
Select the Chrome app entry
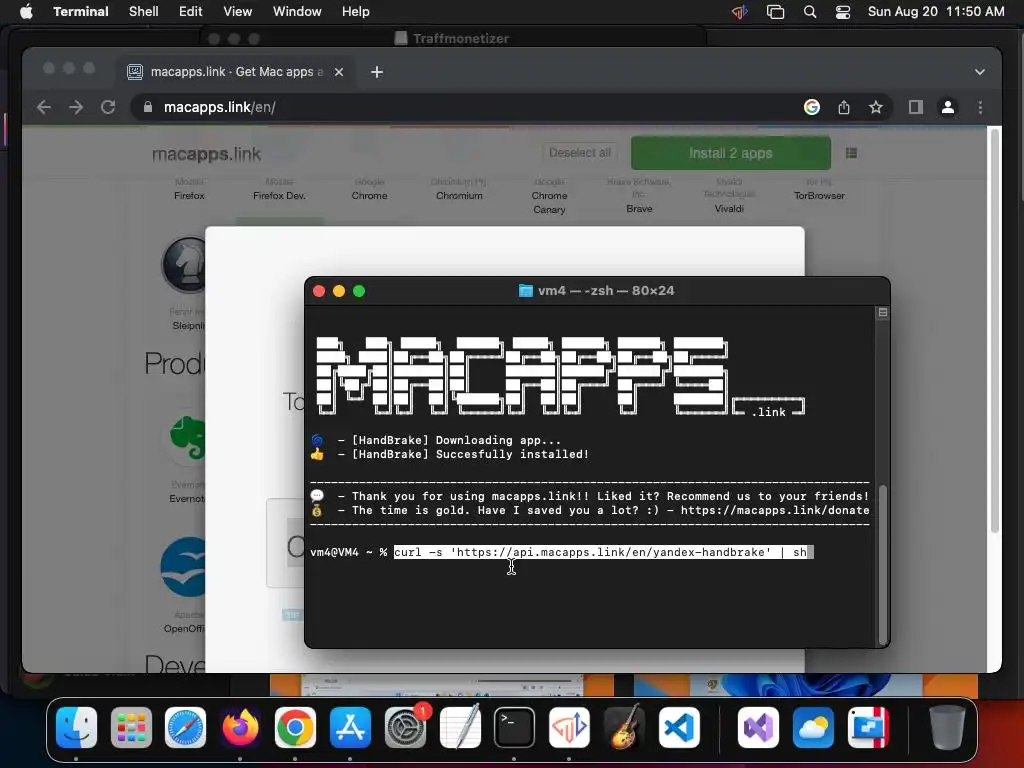click(370, 195)
